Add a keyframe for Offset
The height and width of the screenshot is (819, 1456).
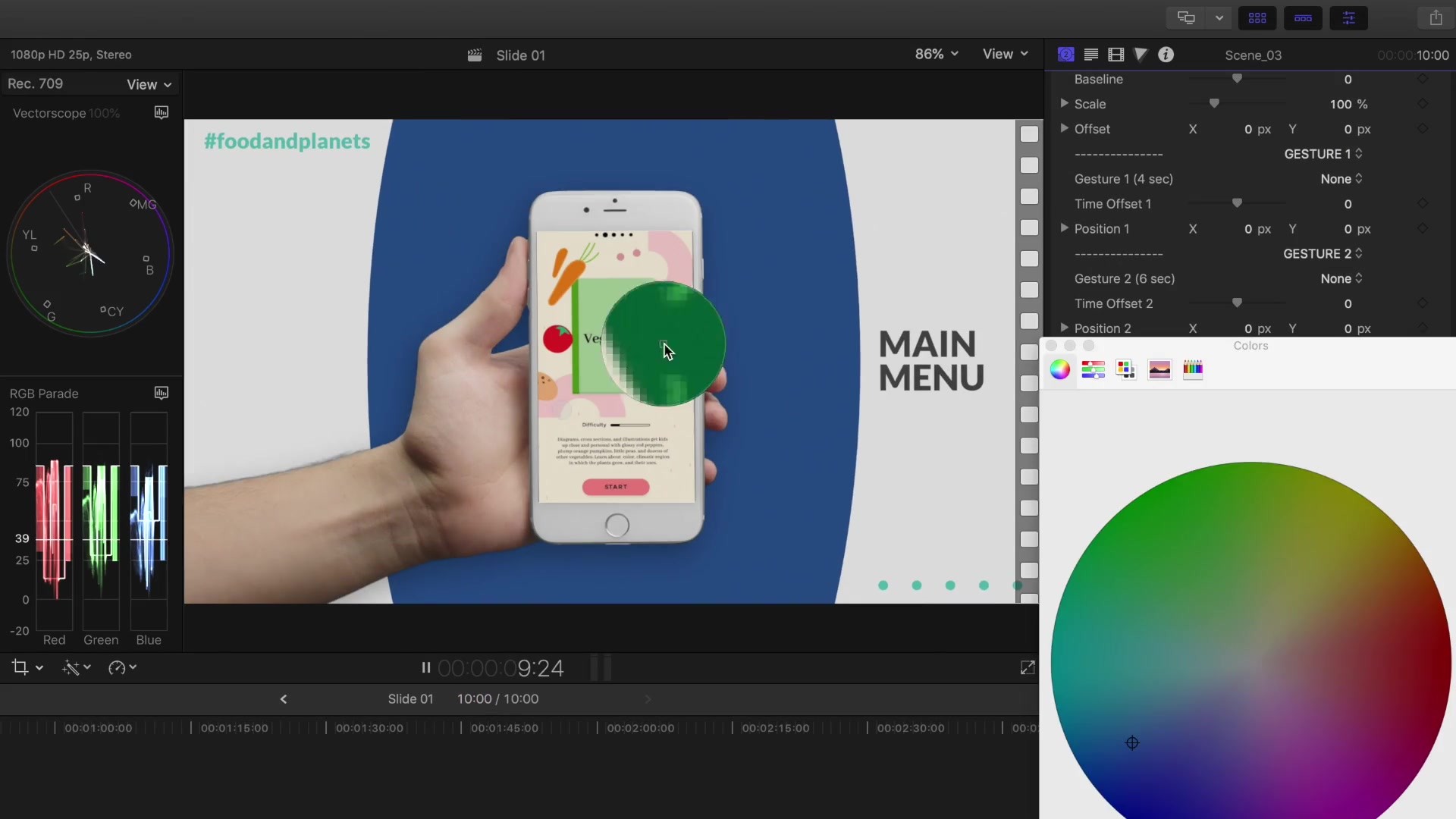[x=1423, y=129]
